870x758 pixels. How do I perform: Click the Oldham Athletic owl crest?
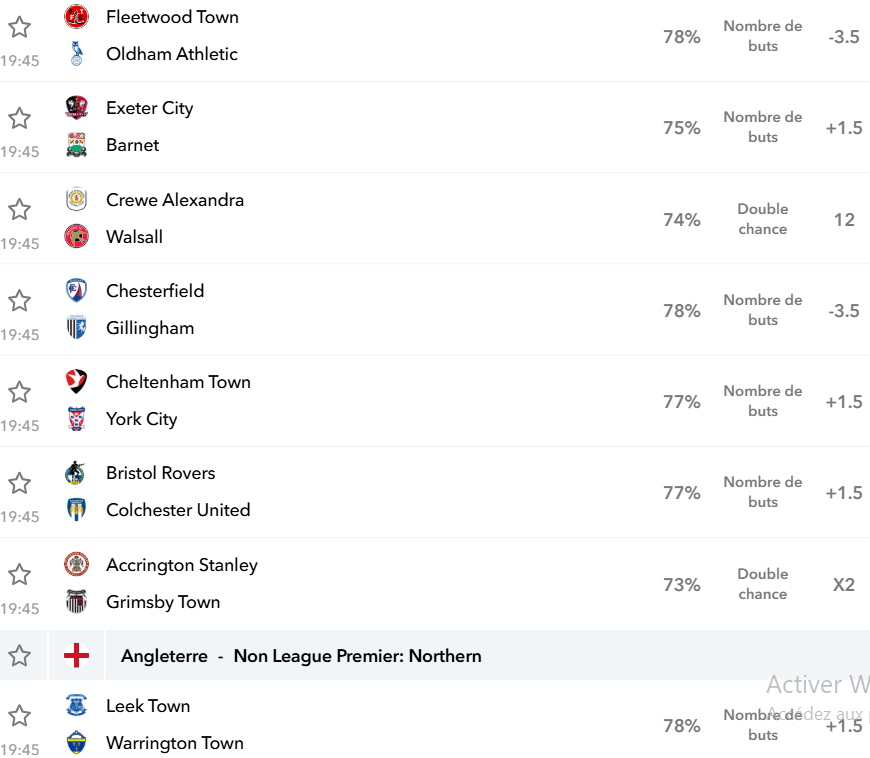(x=77, y=54)
